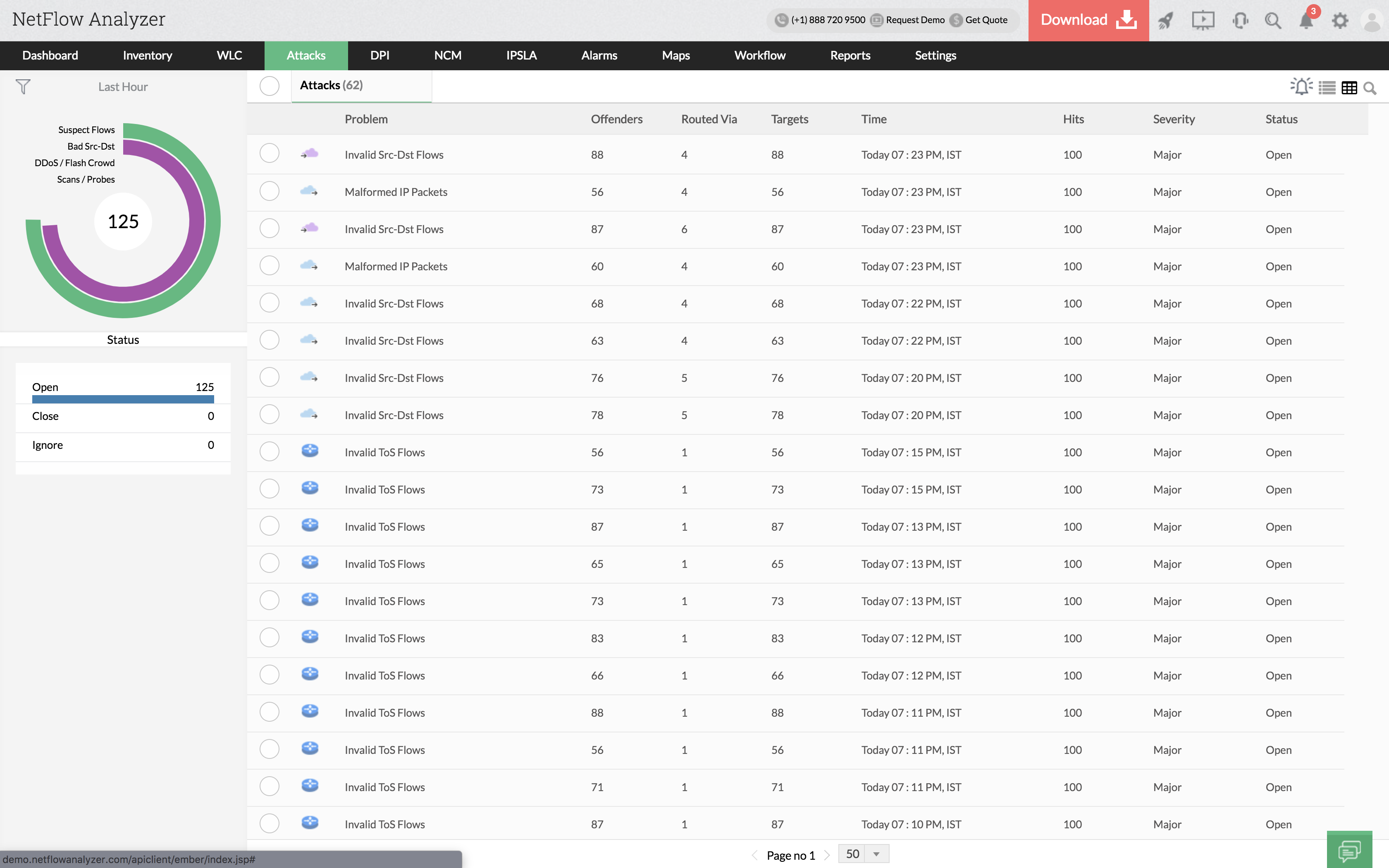Image resolution: width=1389 pixels, height=868 pixels.
Task: Open the settings gear in header
Action: 1340,21
